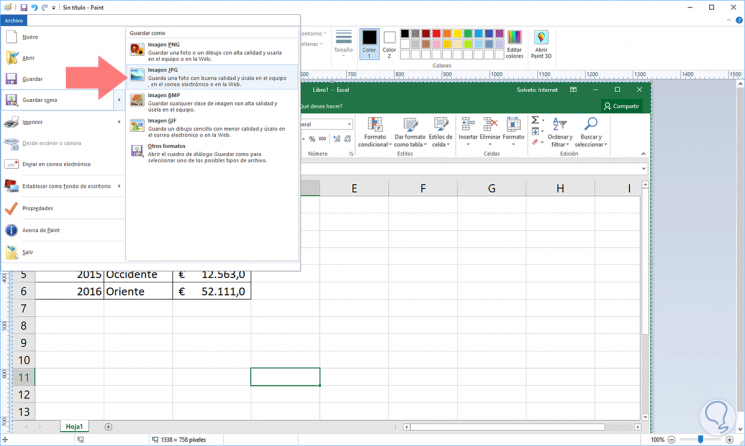Click the percent style icon in Excel
The width and height of the screenshot is (745, 446).
[x=312, y=139]
